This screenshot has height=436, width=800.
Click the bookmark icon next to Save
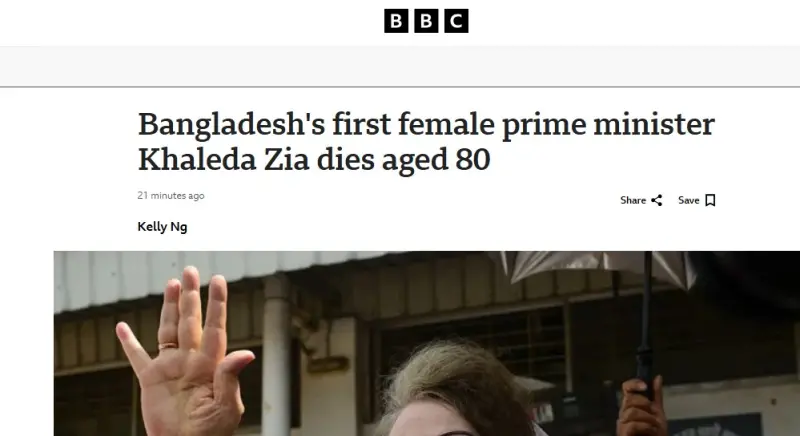click(710, 200)
